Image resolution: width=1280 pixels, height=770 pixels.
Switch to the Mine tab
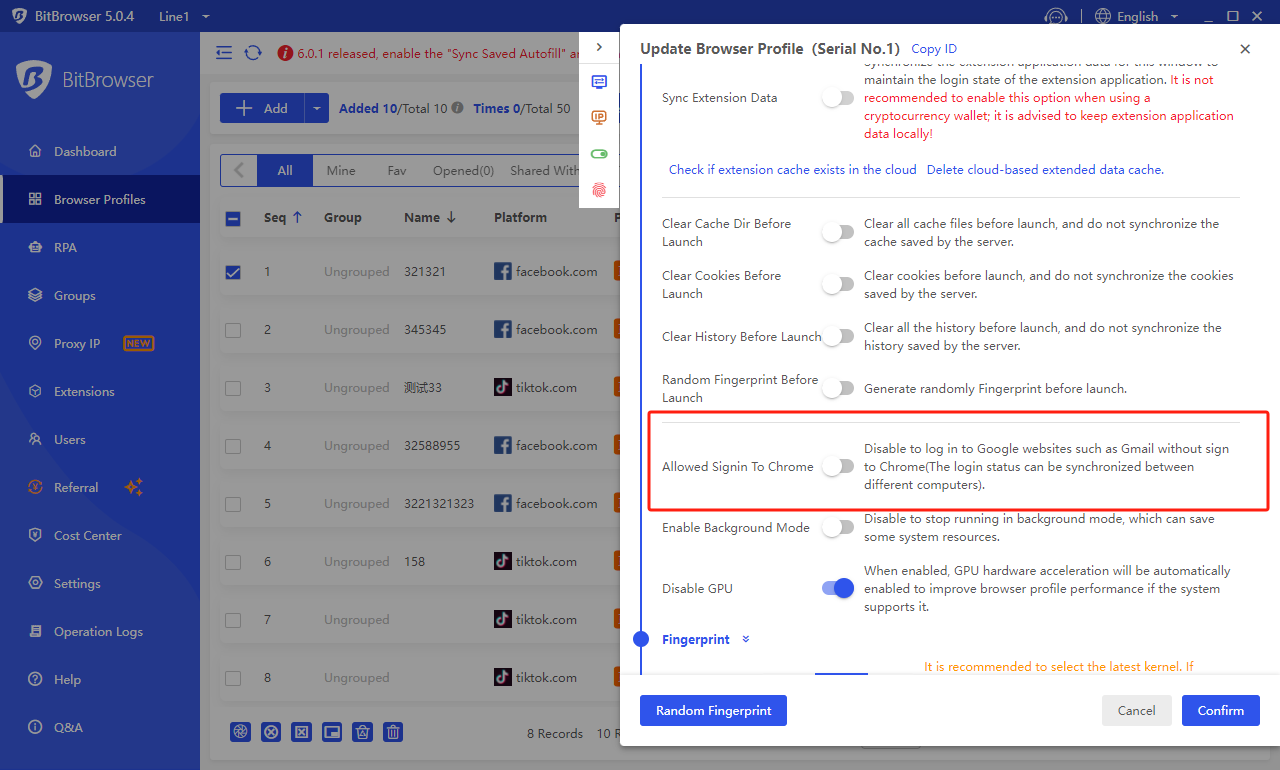[x=341, y=170]
